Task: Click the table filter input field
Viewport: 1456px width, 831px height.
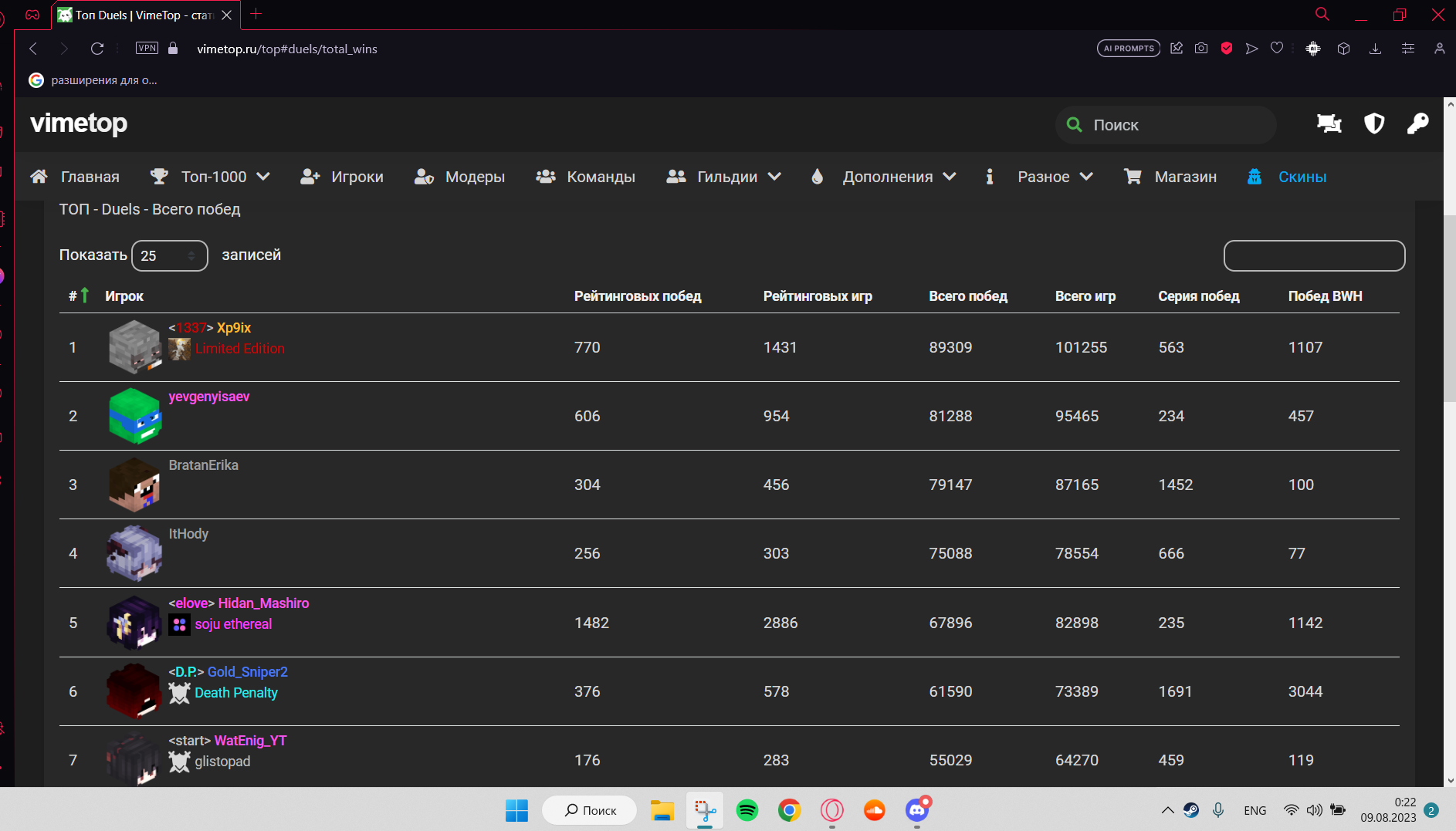Action: point(1314,255)
